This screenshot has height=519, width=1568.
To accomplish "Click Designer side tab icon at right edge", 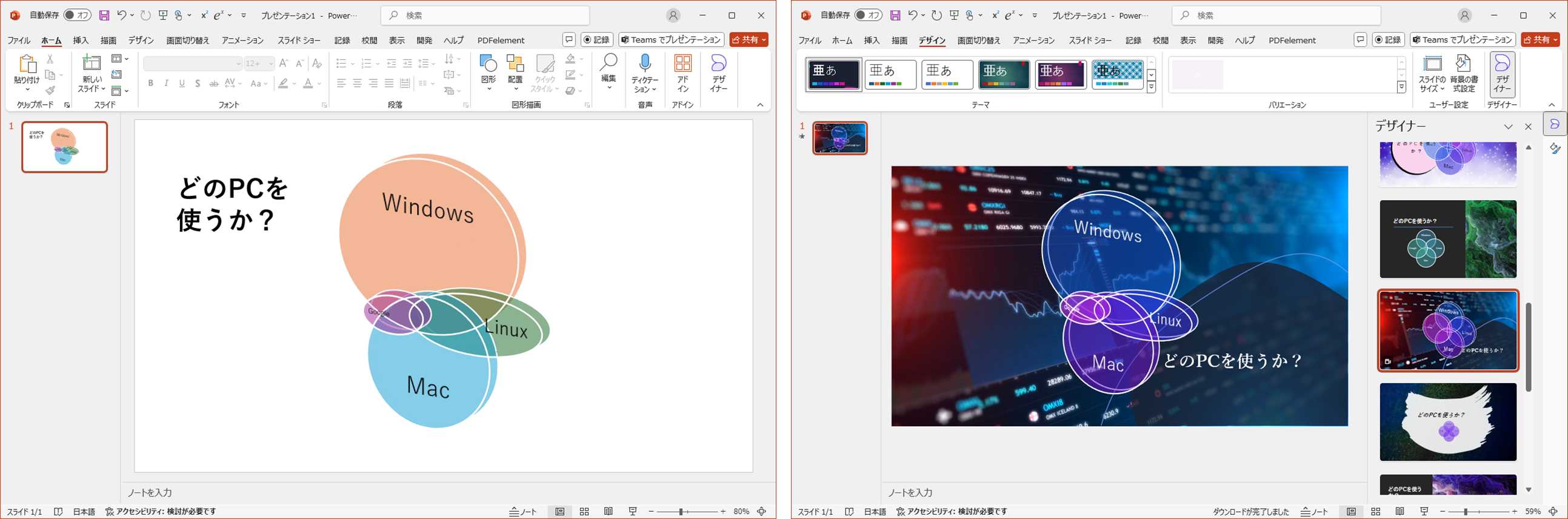I will (x=1555, y=124).
